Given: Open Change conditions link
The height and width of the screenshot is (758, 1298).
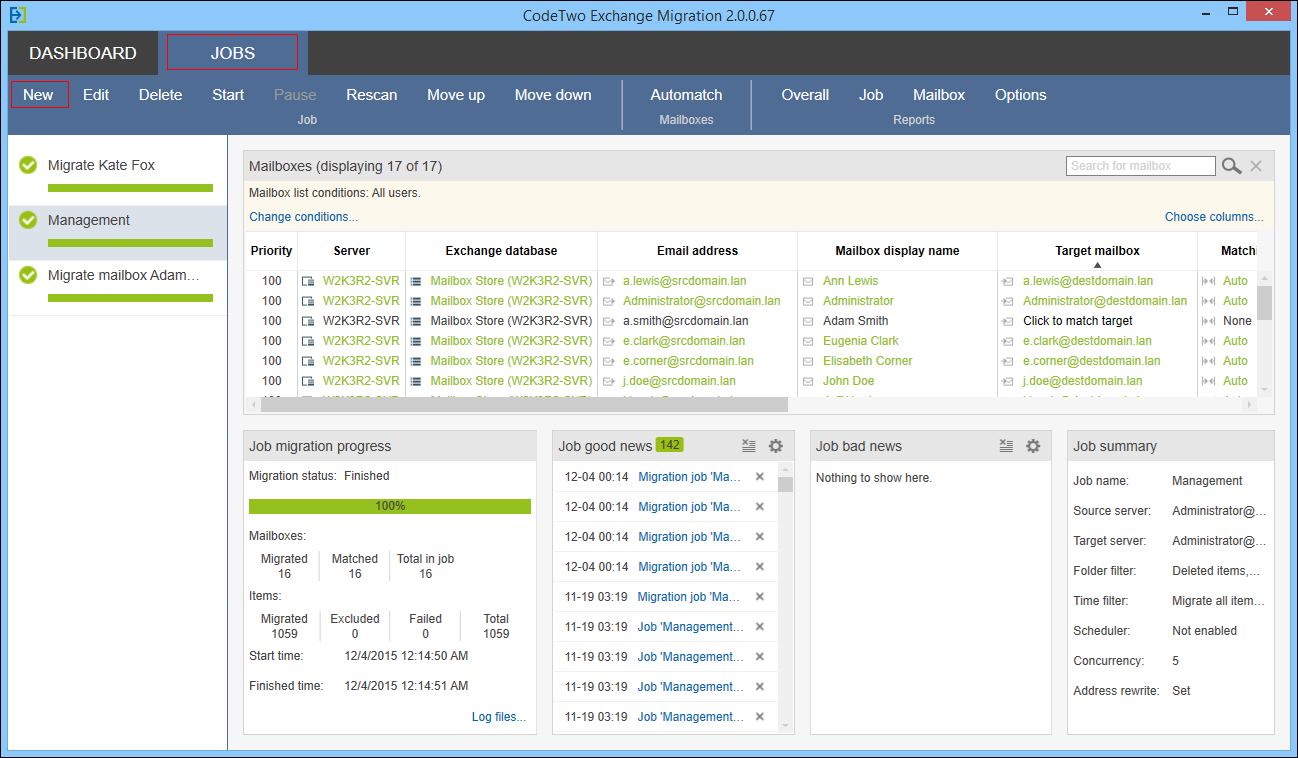Looking at the screenshot, I should (x=303, y=217).
